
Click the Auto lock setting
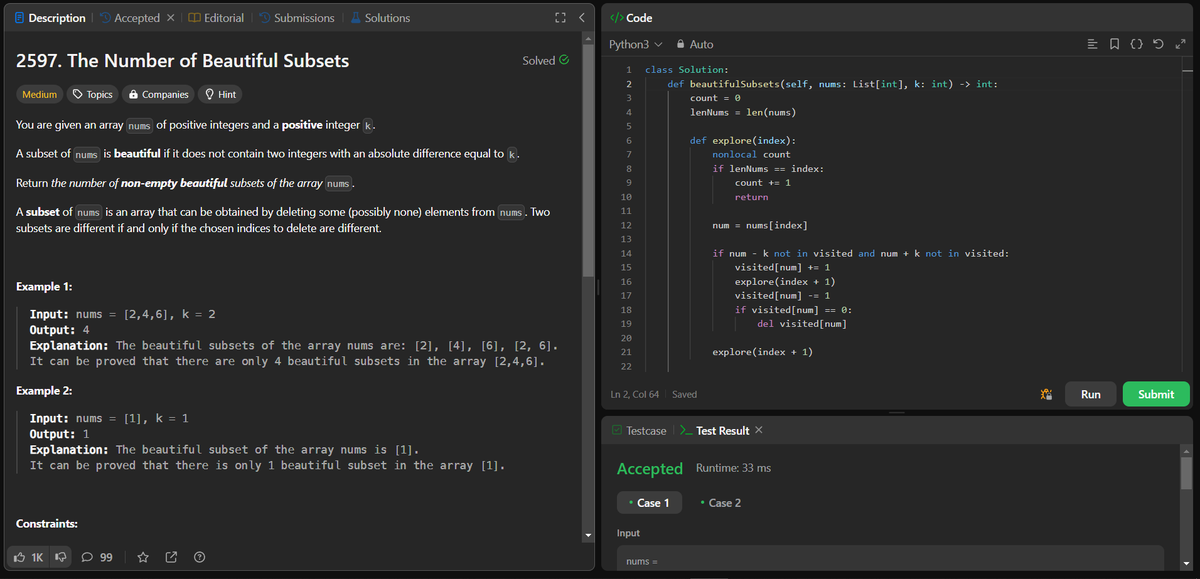pos(695,45)
